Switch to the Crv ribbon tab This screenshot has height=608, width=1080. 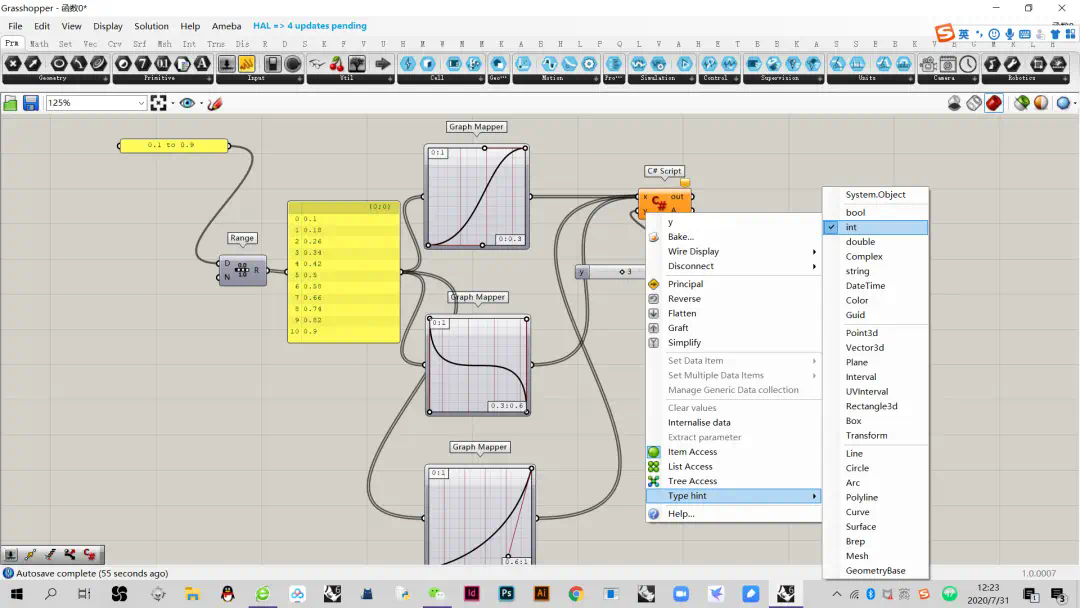click(x=114, y=43)
